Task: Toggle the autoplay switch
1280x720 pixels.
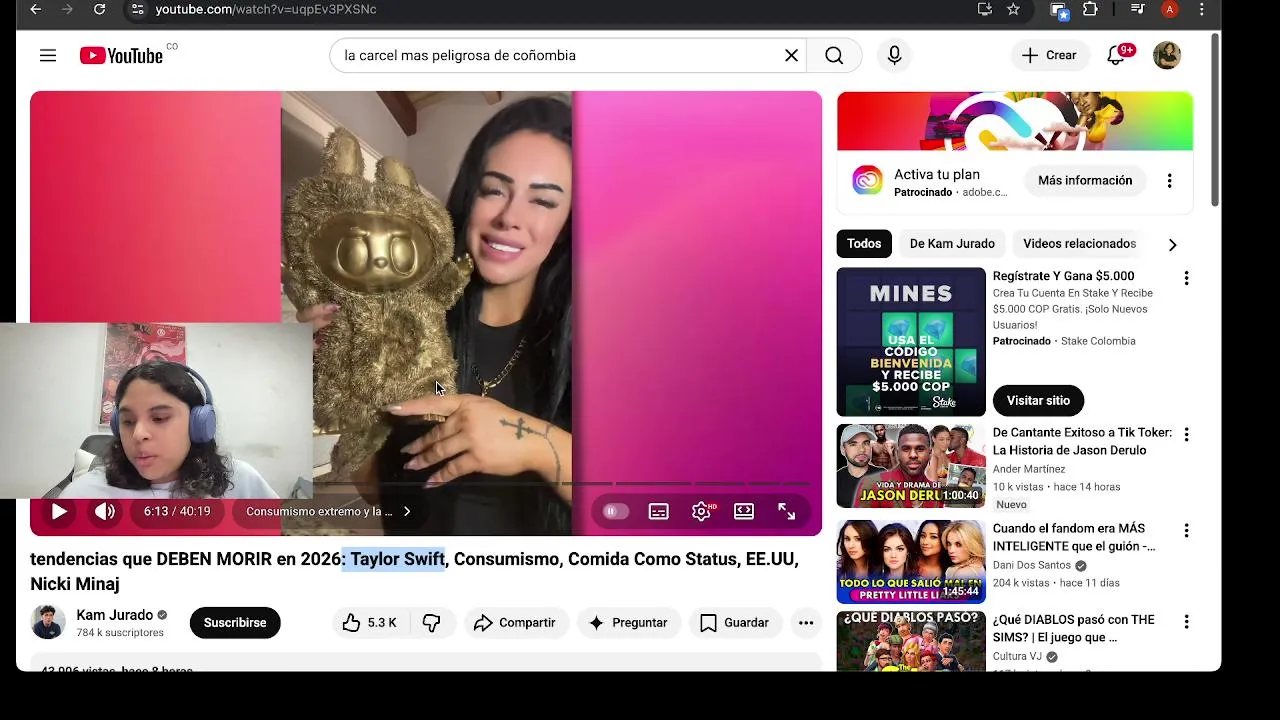Action: [614, 511]
